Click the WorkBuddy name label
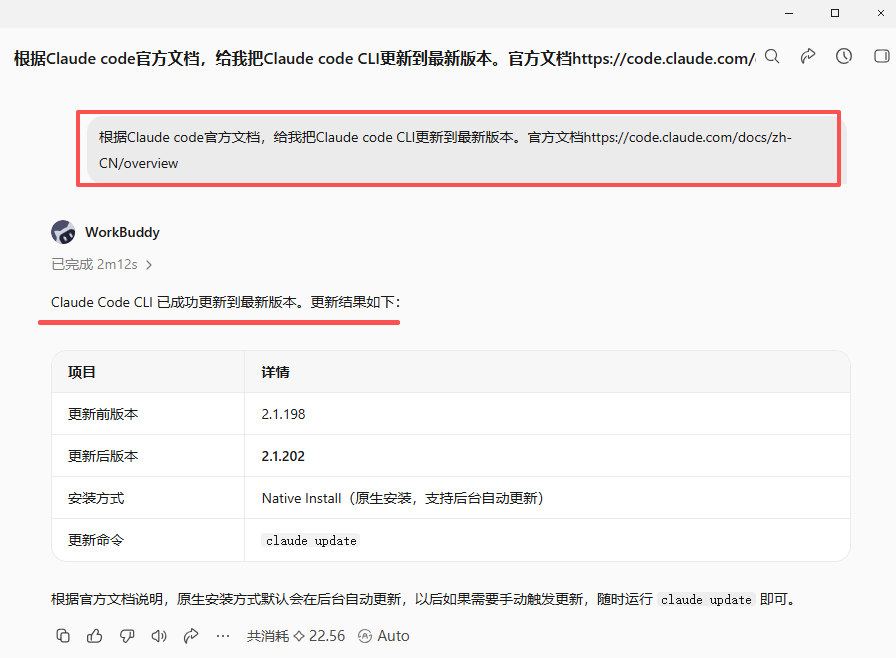896x658 pixels. point(122,232)
